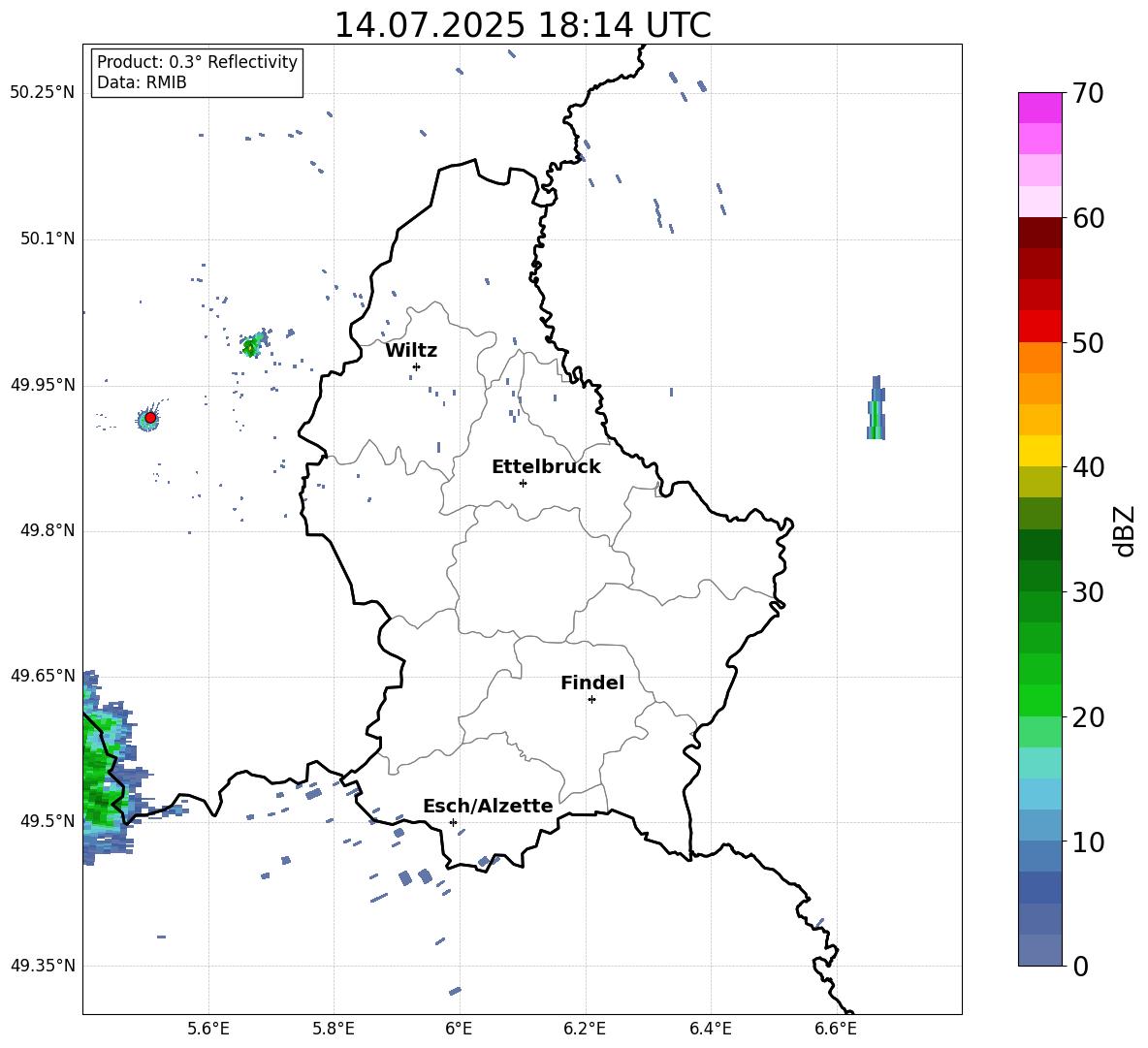Click the 49.35°N latitude tick label
Viewport: 1148px width, 1048px height.
[x=43, y=966]
